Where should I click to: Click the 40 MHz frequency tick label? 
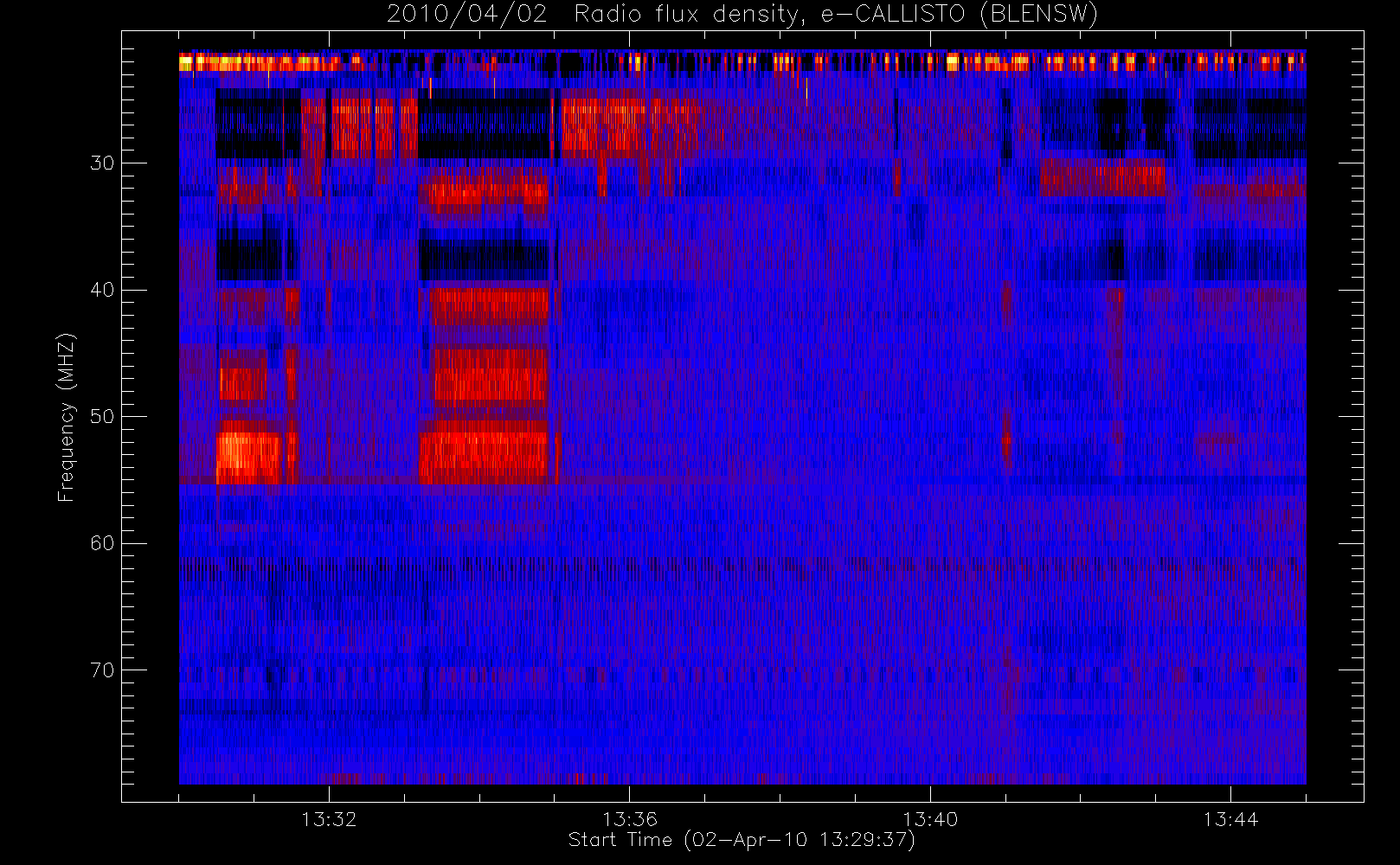102,290
